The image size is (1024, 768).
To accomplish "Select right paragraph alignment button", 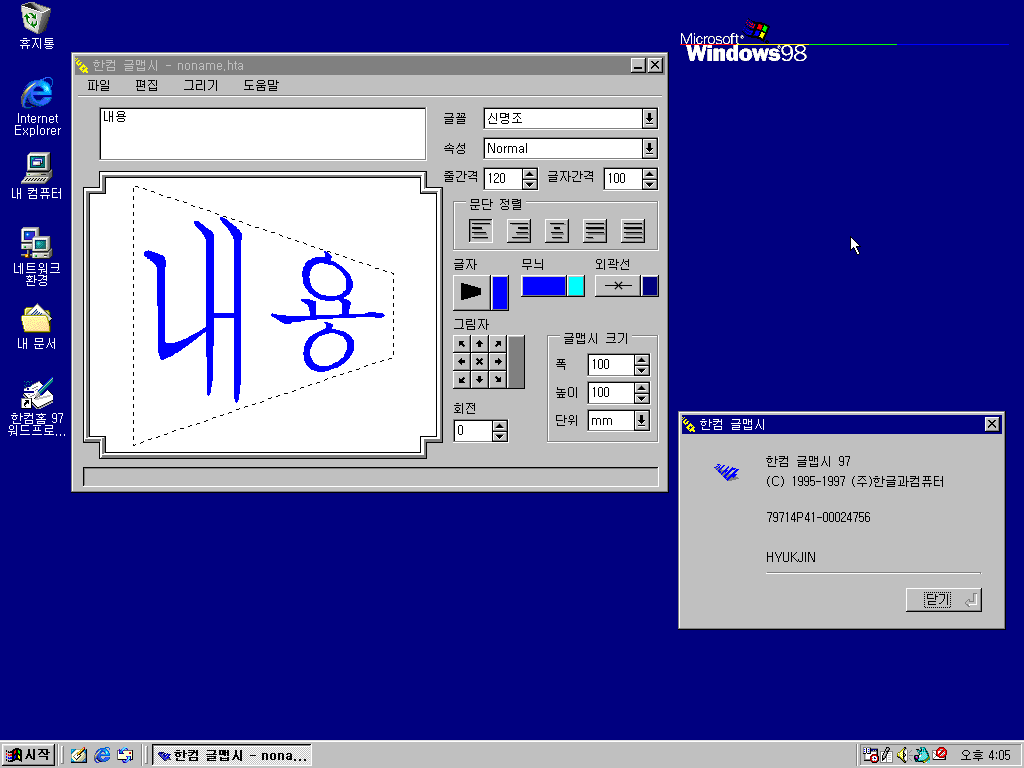I will click(x=519, y=230).
